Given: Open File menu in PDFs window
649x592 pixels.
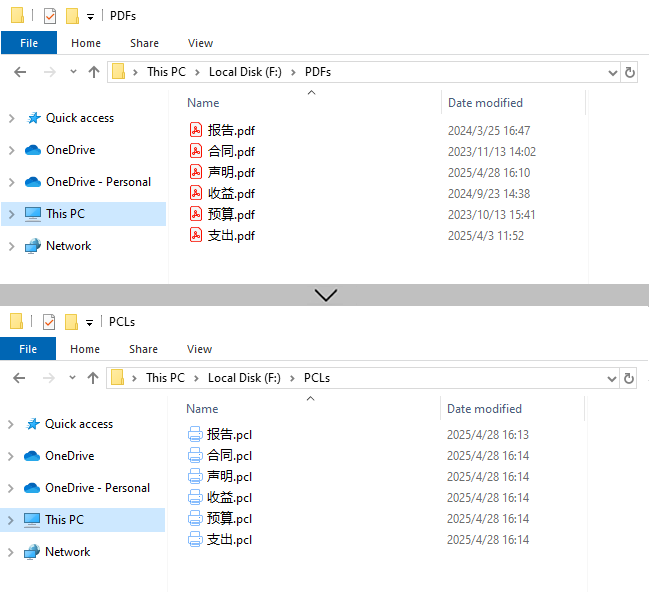Looking at the screenshot, I should coord(29,43).
